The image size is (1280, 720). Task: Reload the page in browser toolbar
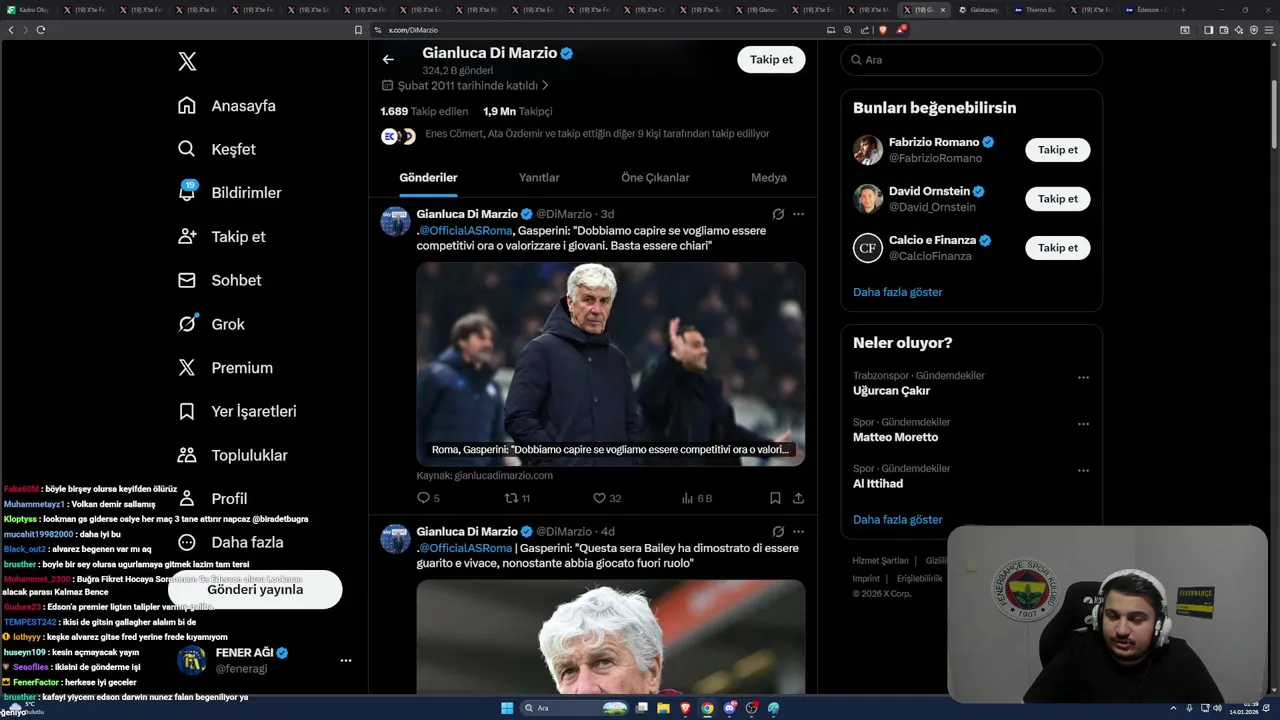[x=41, y=30]
